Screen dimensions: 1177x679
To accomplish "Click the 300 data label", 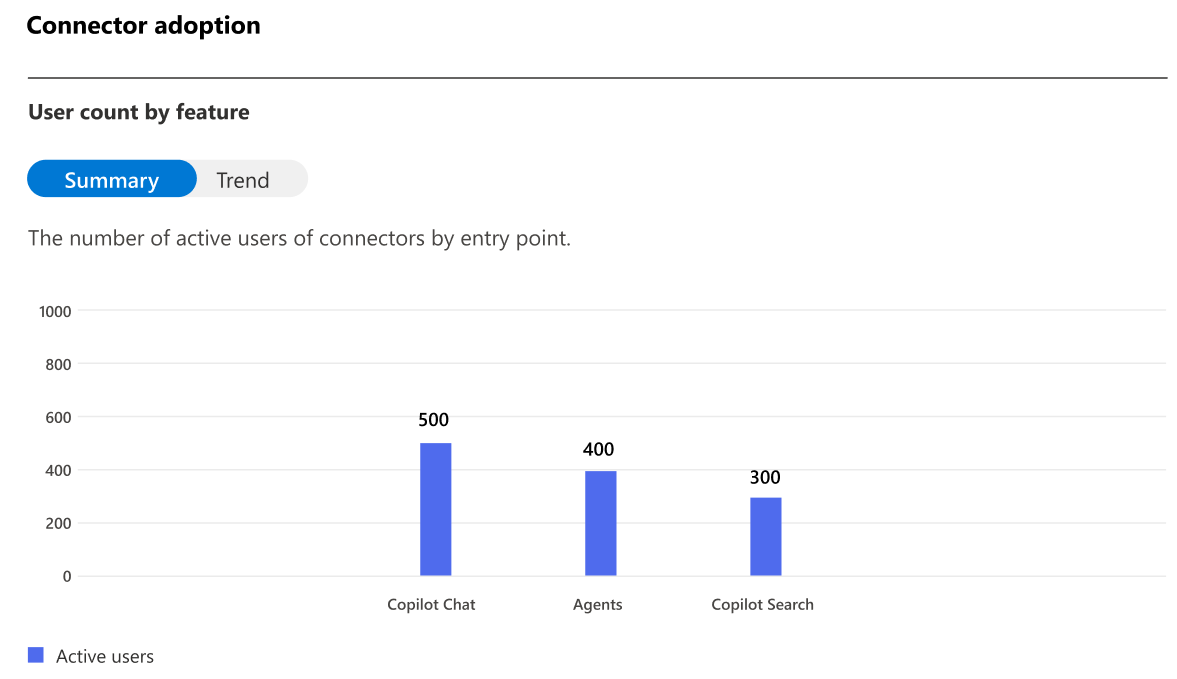I will (x=765, y=477).
